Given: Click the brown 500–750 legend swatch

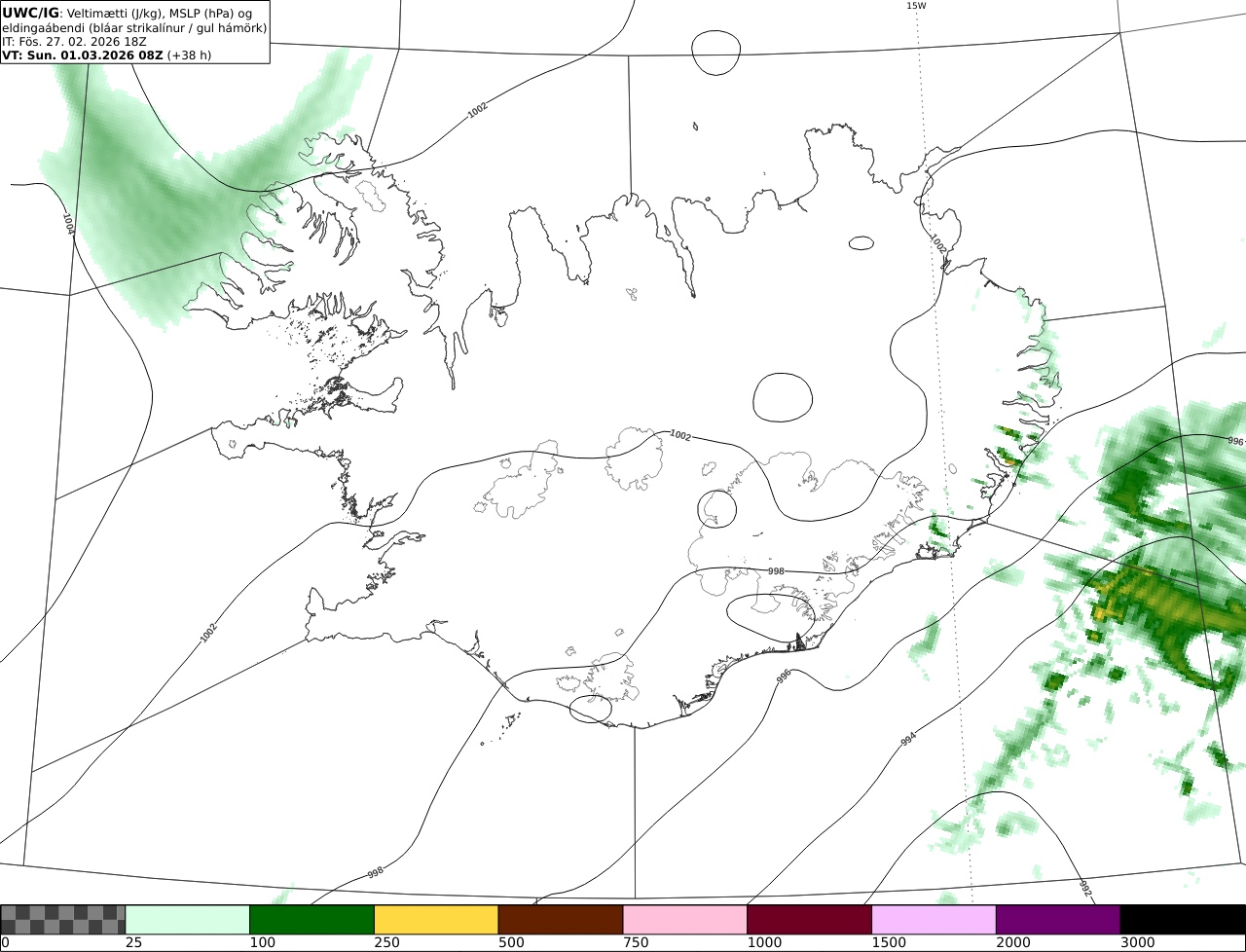Looking at the screenshot, I should 561,920.
